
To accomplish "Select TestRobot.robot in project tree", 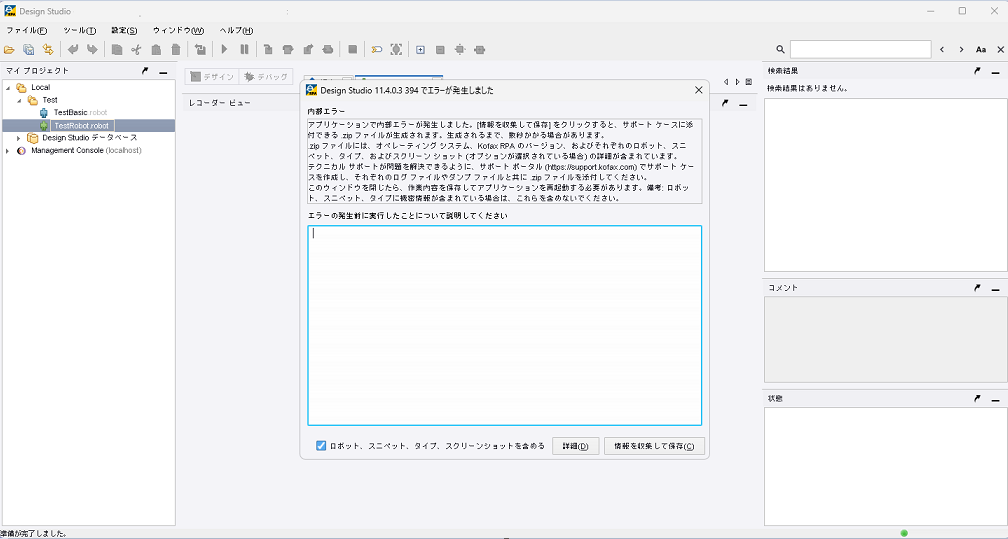I will (81, 125).
